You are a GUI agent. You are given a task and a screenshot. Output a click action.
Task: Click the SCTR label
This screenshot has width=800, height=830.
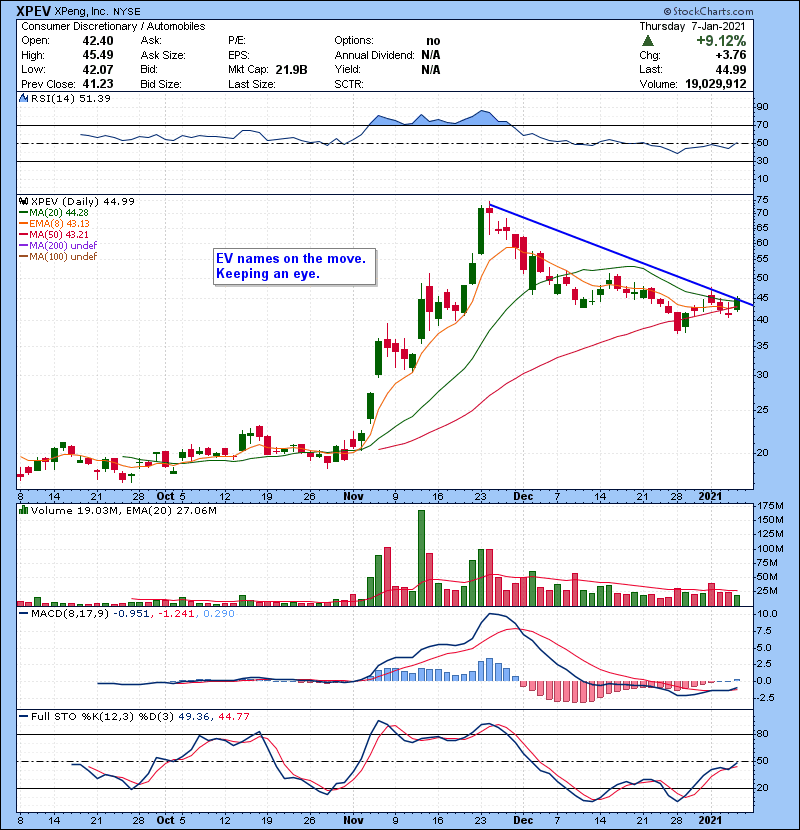349,84
